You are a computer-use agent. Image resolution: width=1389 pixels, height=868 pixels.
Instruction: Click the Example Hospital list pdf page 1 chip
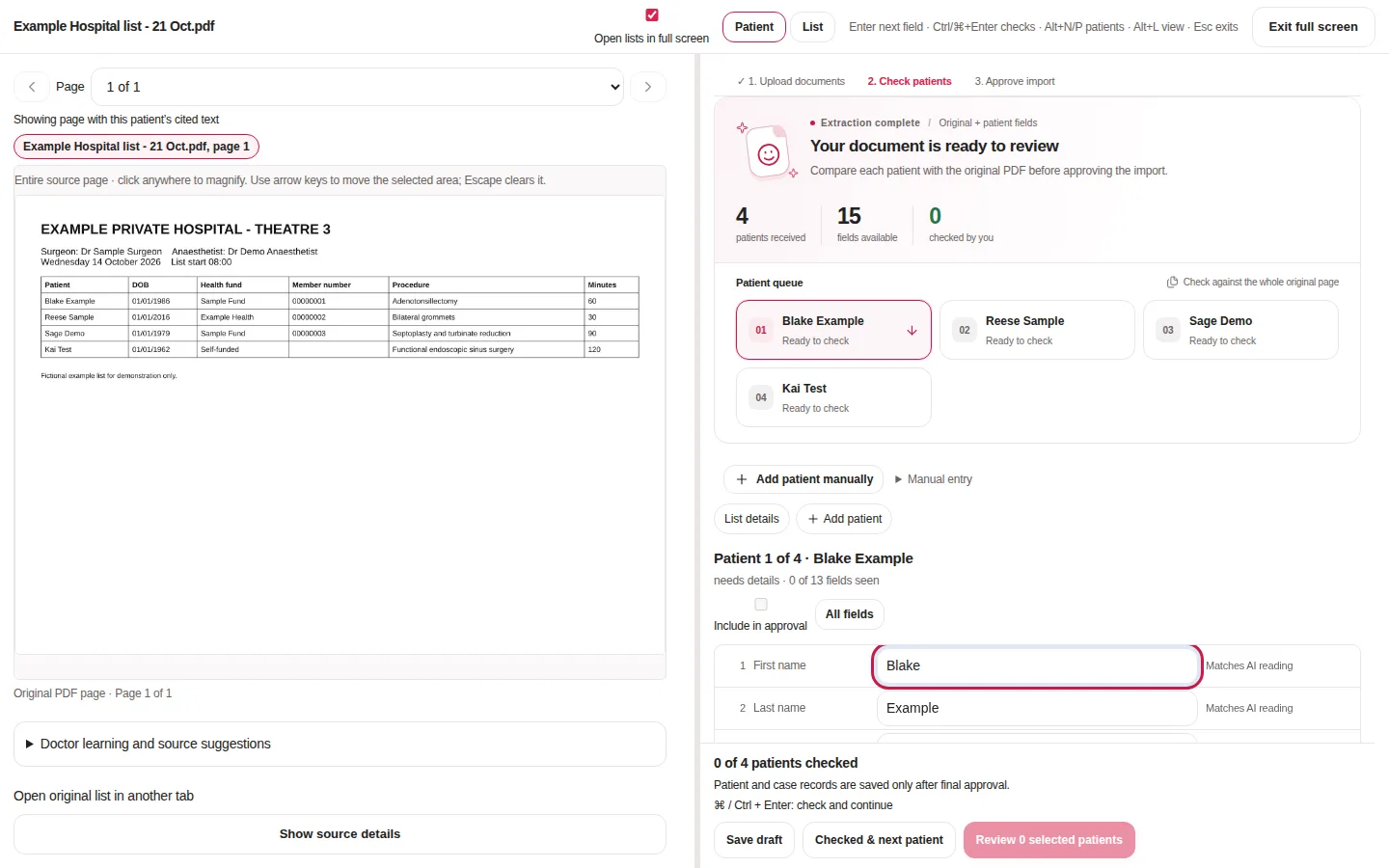136,147
